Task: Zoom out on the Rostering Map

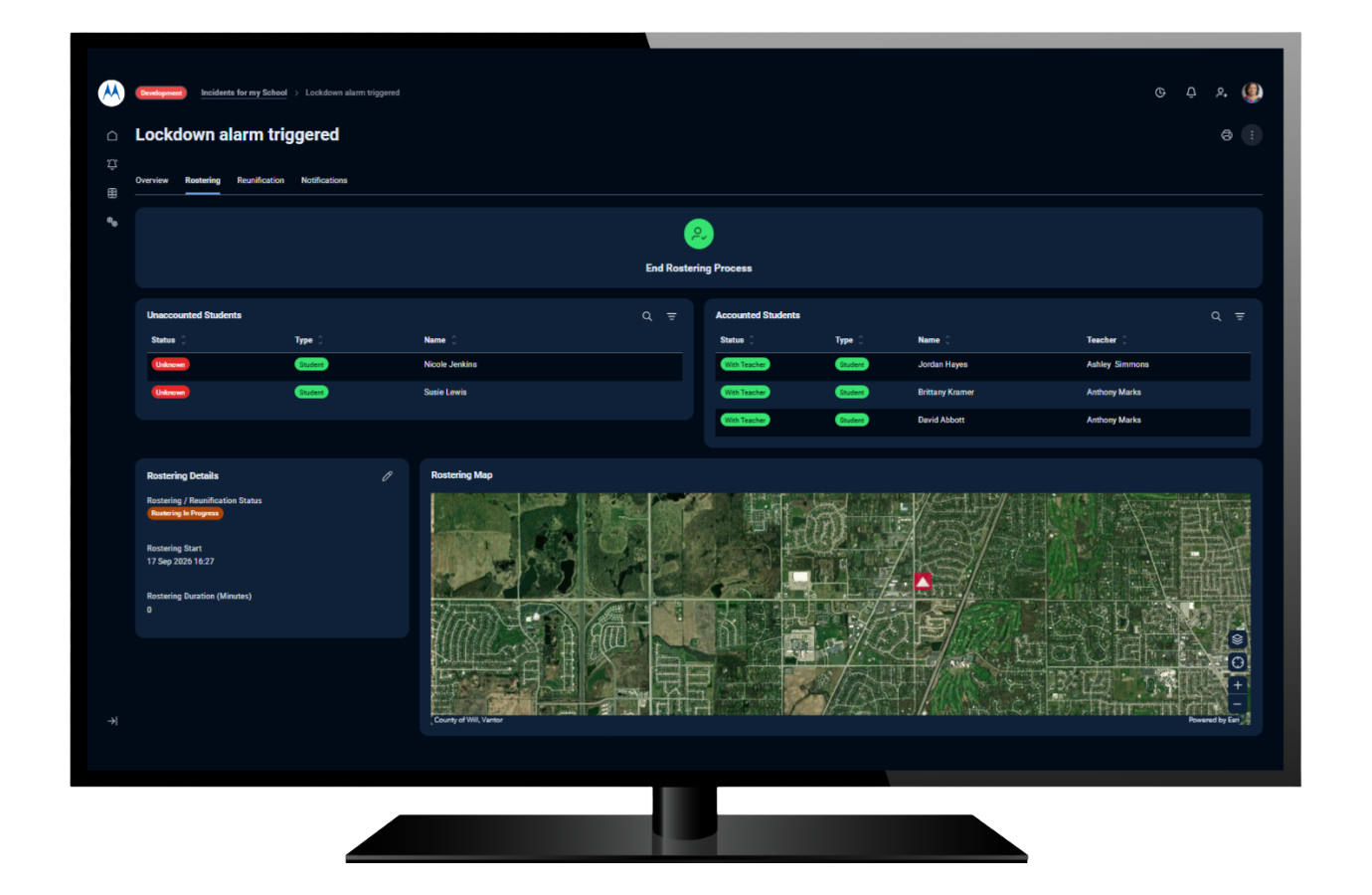Action: [1238, 704]
